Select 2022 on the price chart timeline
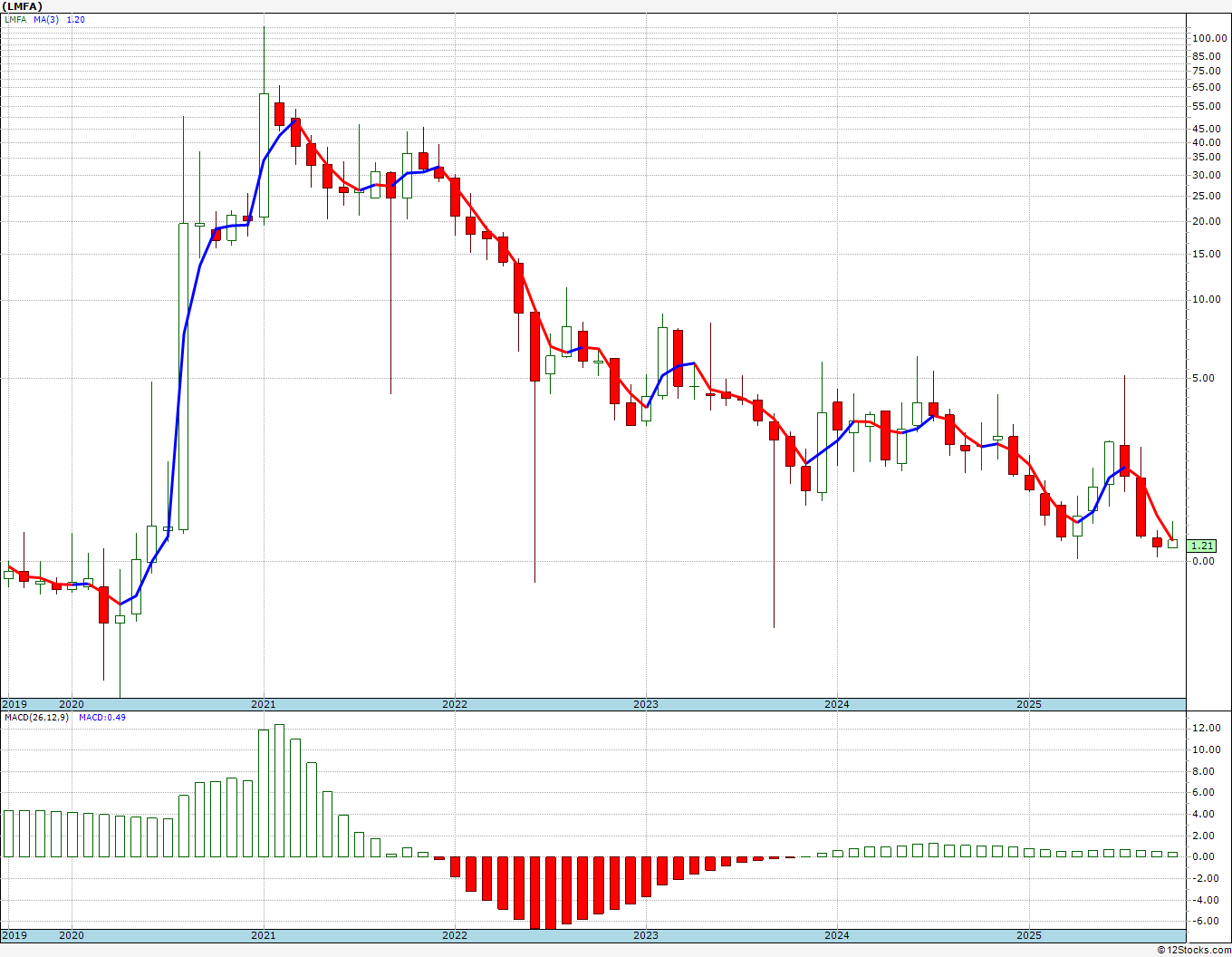This screenshot has width=1232, height=957. 454,704
